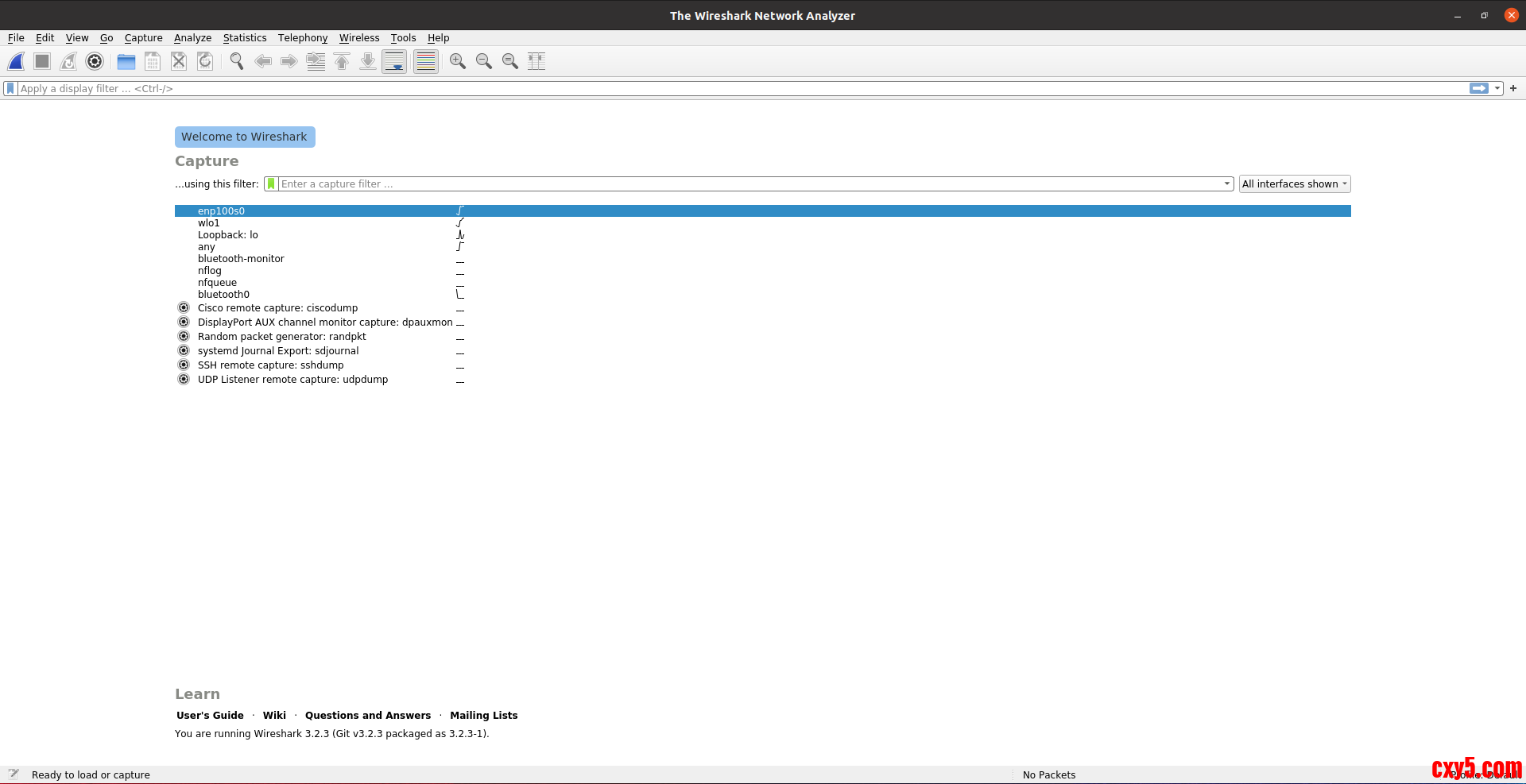Open the Statistics menu
The height and width of the screenshot is (784, 1526).
point(244,38)
